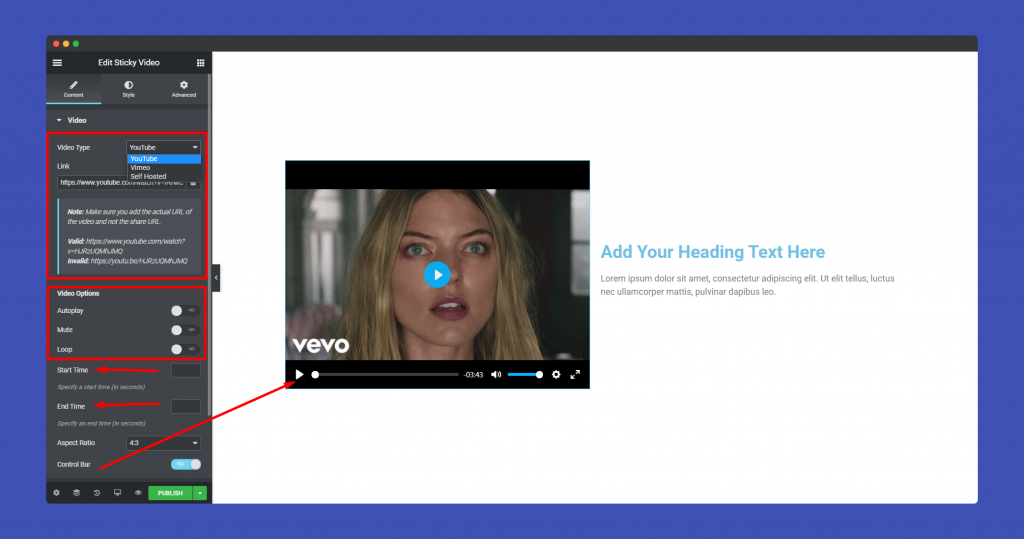Close window with red button

56,44
